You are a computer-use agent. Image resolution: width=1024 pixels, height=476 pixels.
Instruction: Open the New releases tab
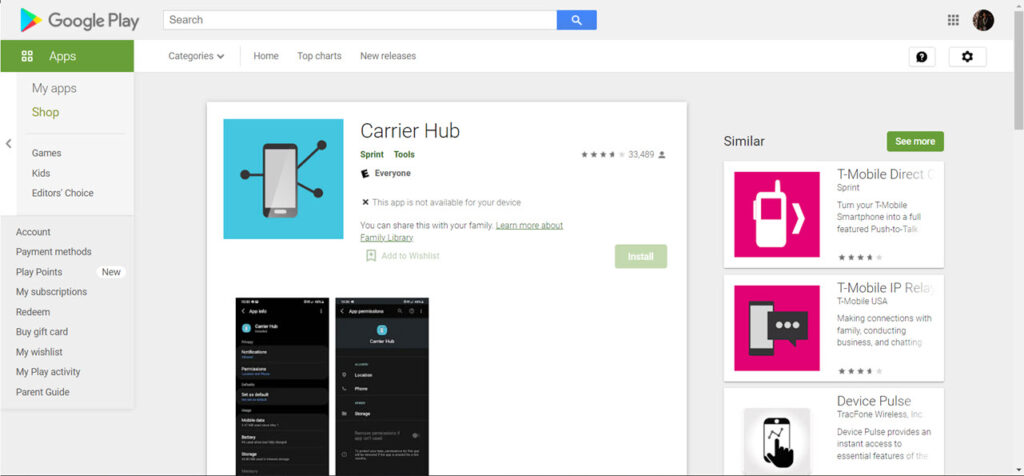click(x=388, y=56)
